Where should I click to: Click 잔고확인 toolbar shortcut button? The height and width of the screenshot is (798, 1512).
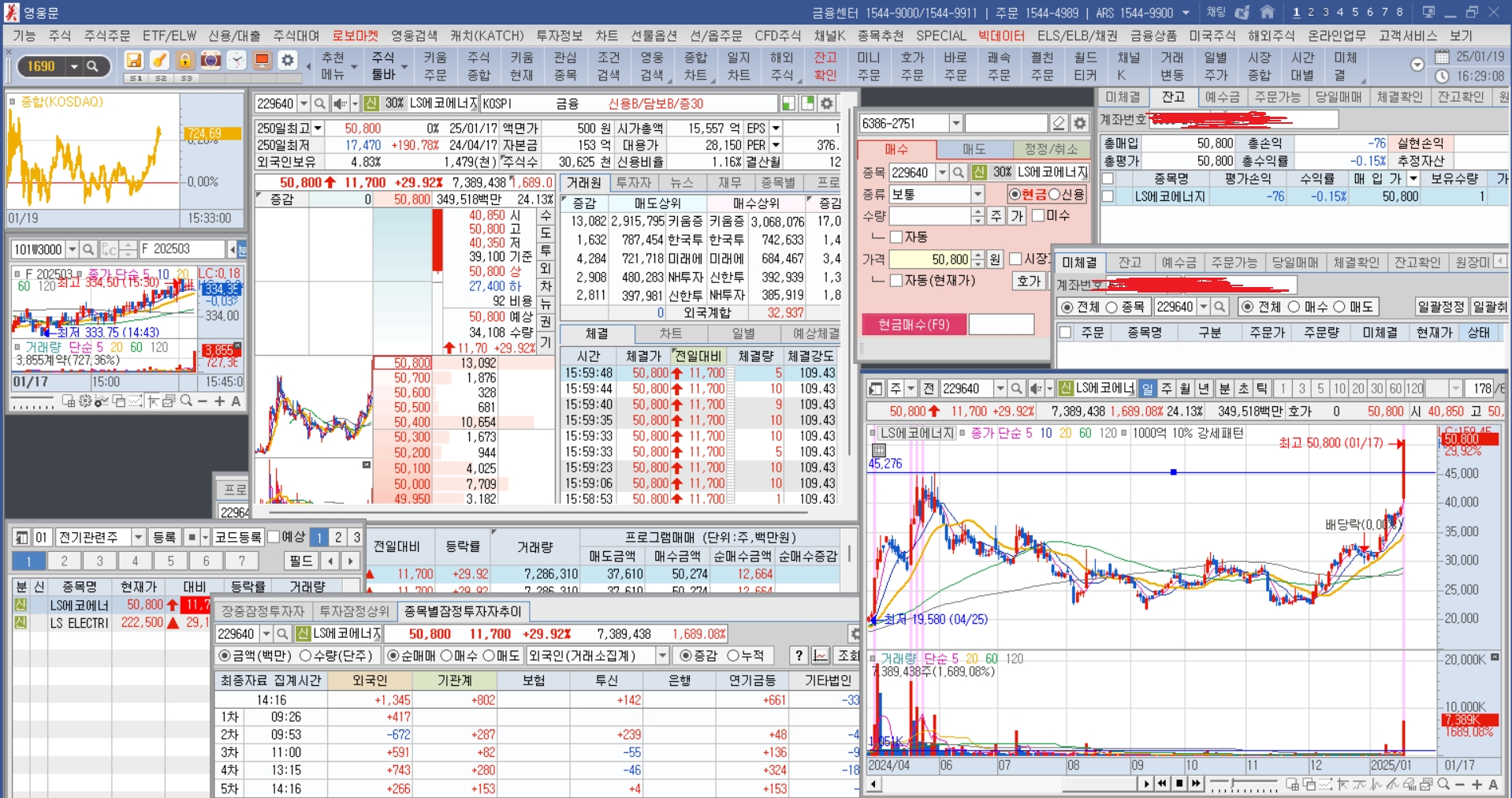tap(825, 66)
